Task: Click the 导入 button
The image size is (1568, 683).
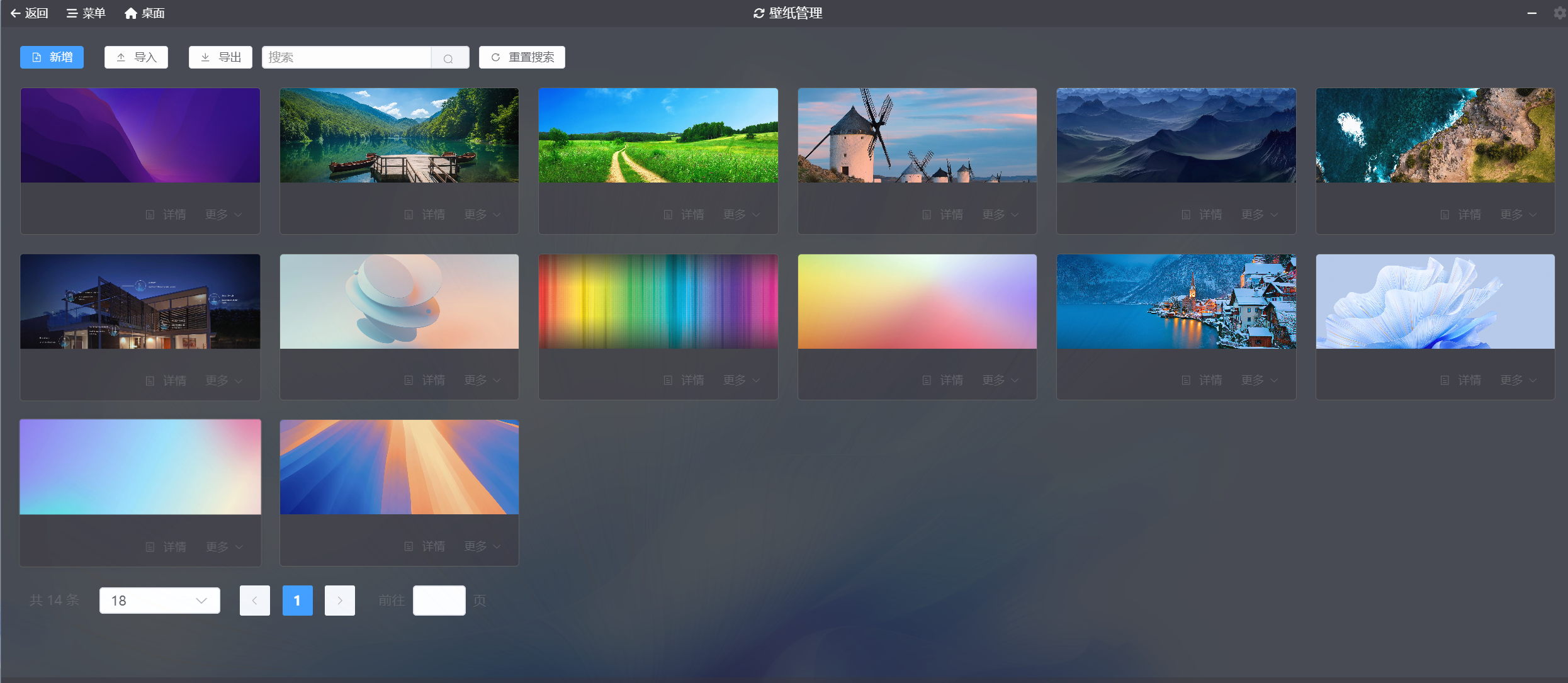Action: pos(136,57)
